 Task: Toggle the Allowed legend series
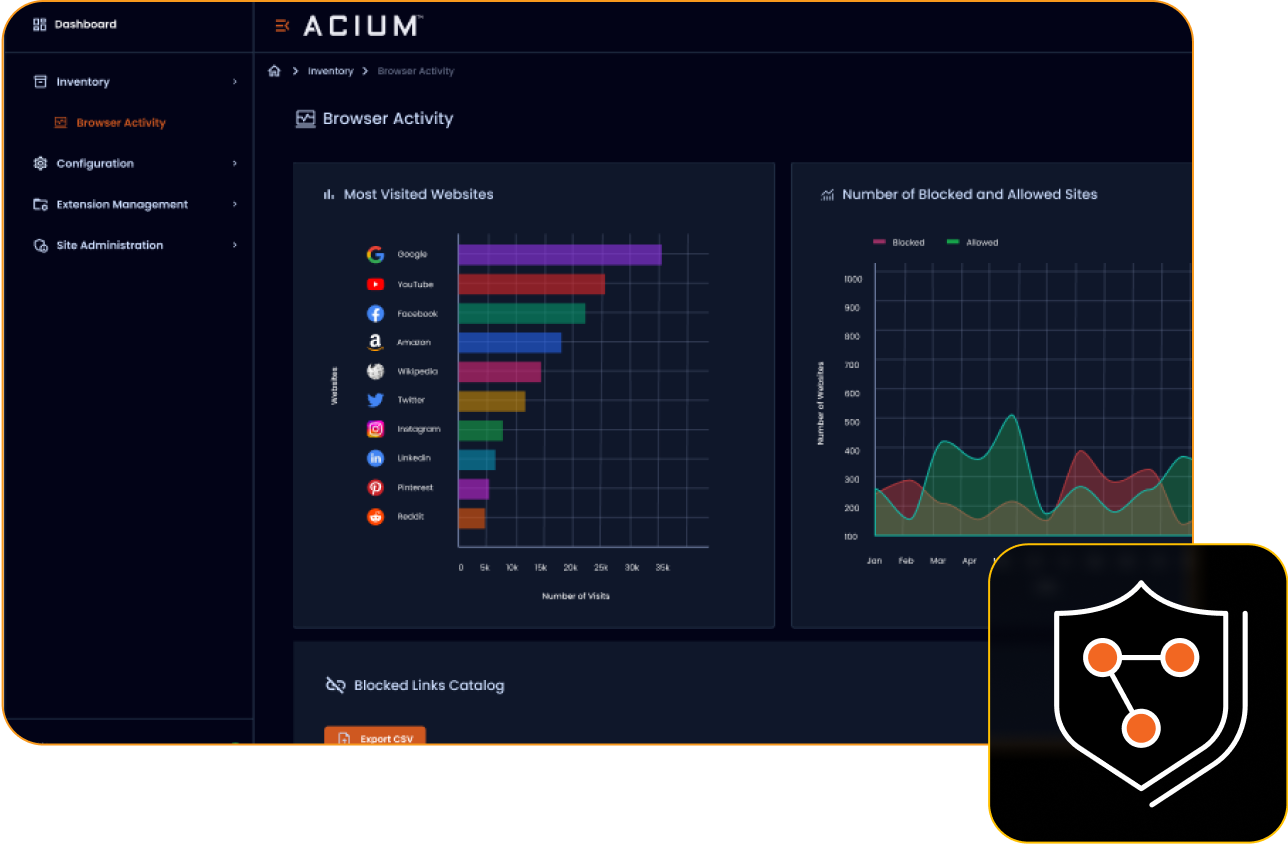click(972, 242)
